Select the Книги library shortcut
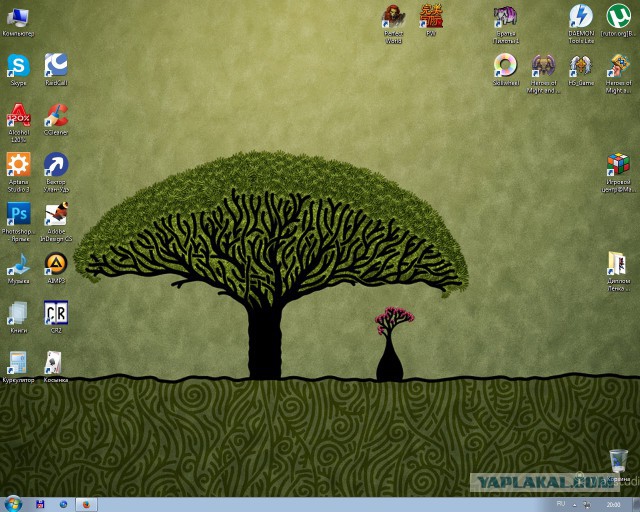 [x=18, y=318]
